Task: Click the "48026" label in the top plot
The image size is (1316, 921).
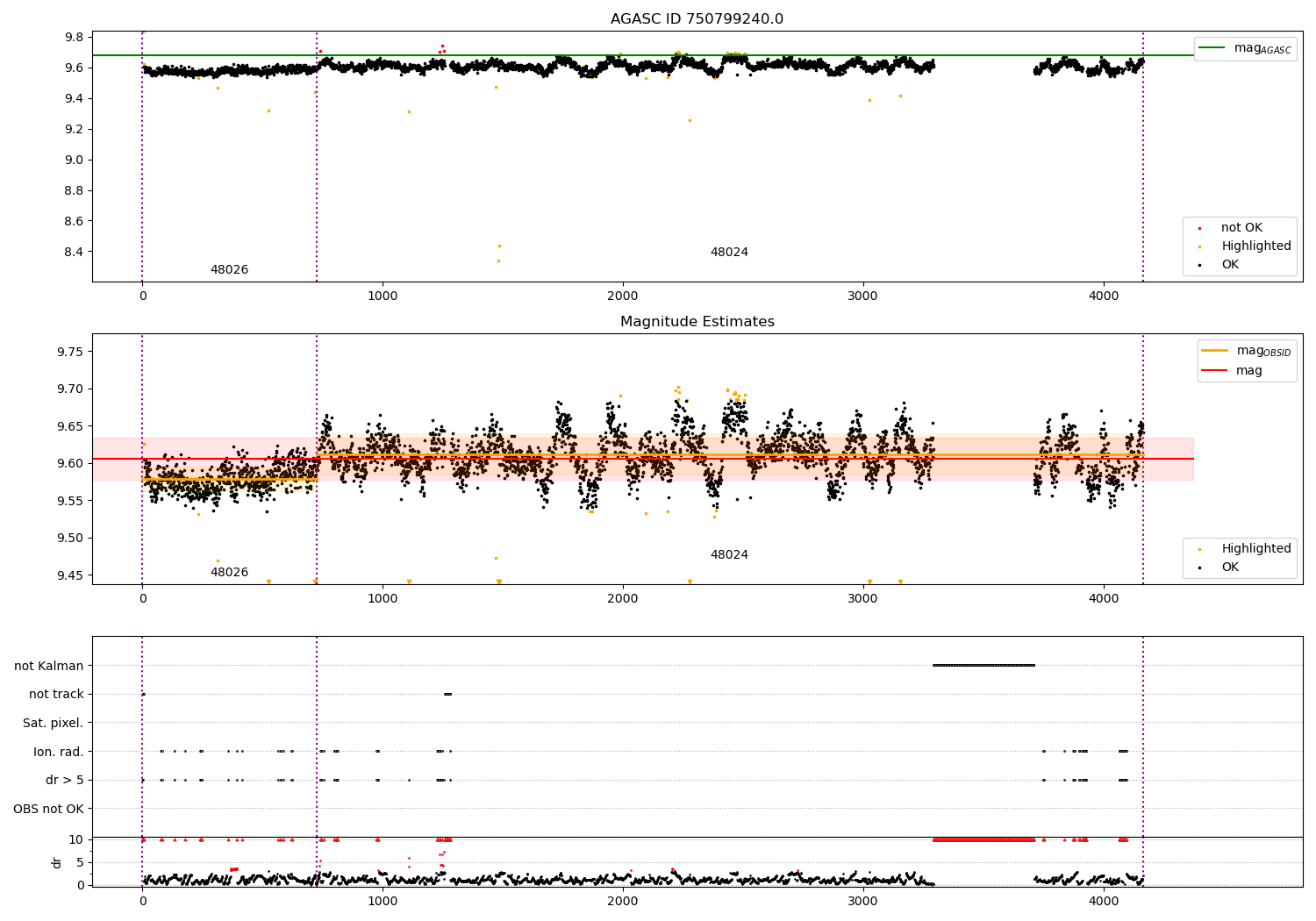Action: (x=229, y=270)
